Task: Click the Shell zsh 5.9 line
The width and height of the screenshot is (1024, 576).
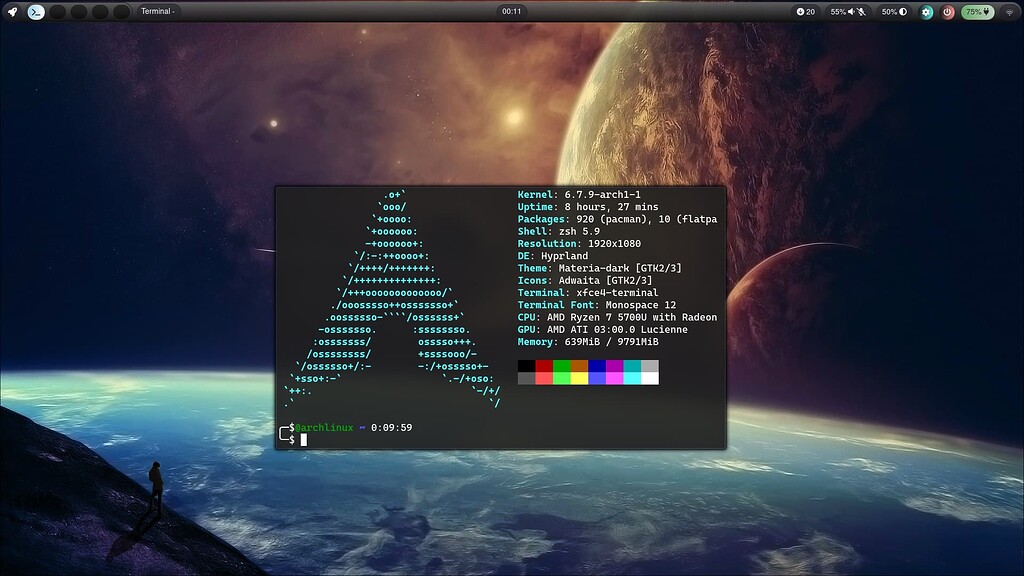Action: tap(559, 231)
